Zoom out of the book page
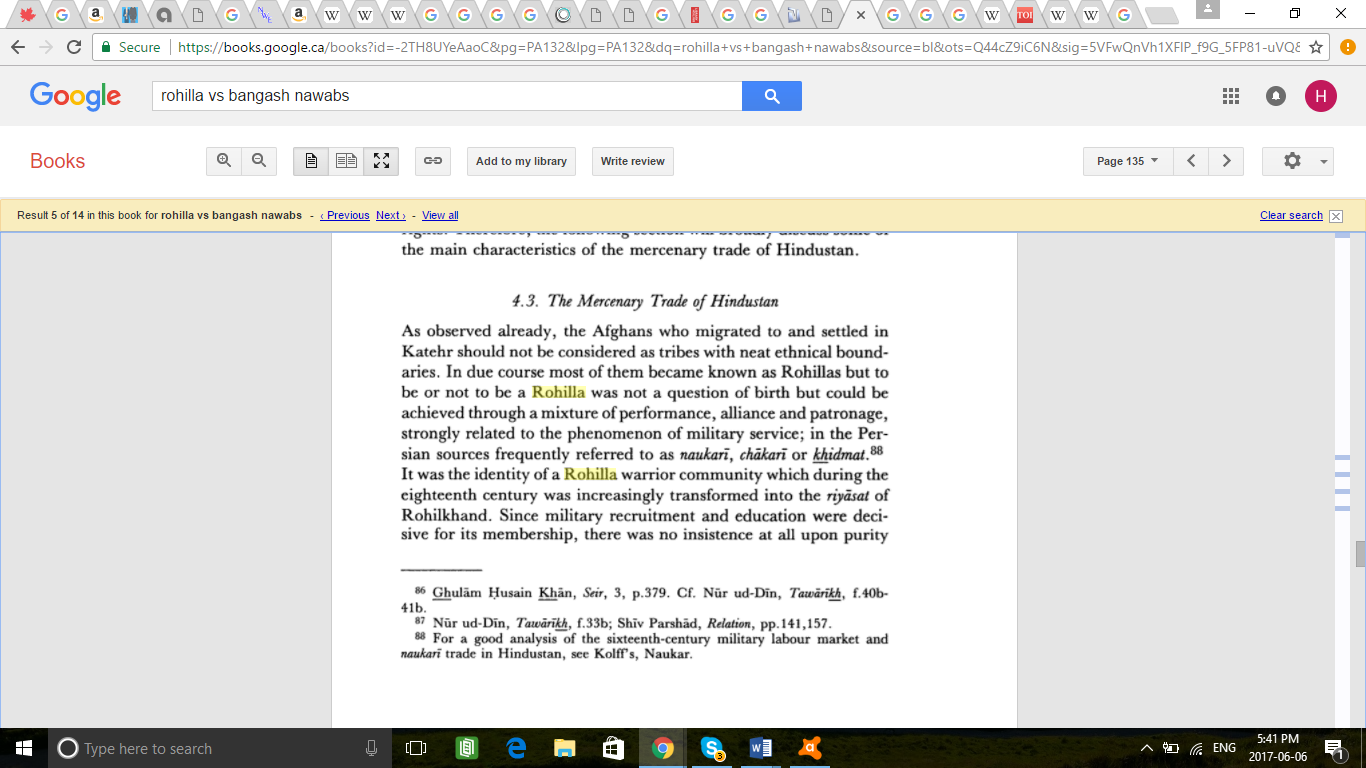The width and height of the screenshot is (1366, 768). click(259, 161)
